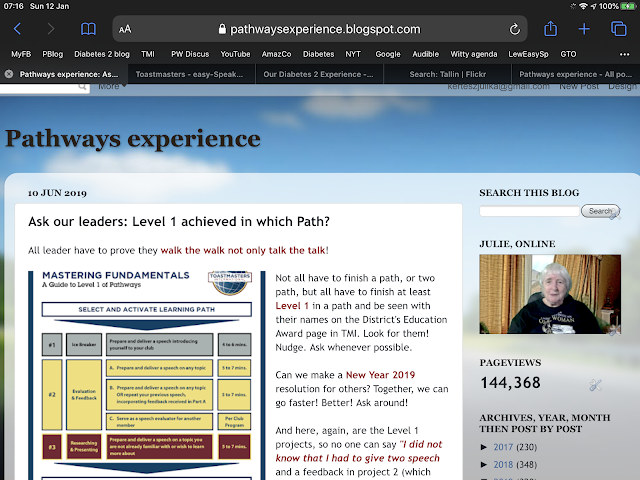Click the Diabetes bookmark after AmazCo
The height and width of the screenshot is (480, 640).
pos(318,54)
